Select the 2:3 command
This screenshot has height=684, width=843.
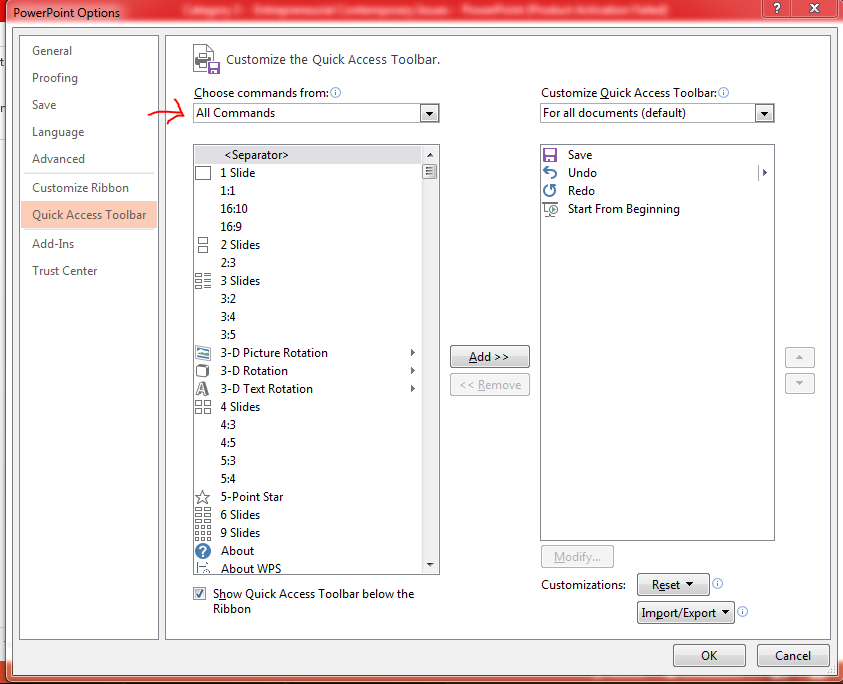[308, 263]
